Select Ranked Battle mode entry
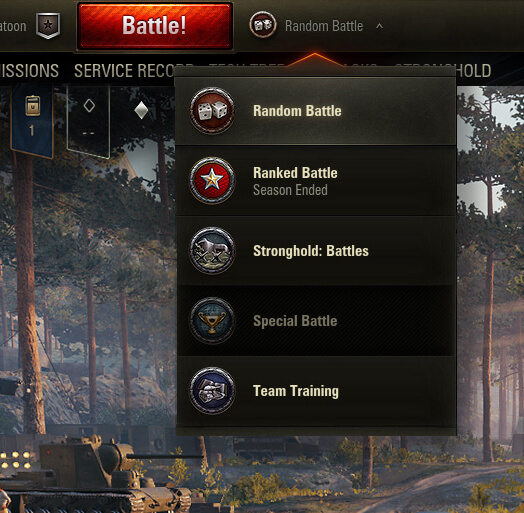Screen dimensions: 524x513 click(x=315, y=181)
